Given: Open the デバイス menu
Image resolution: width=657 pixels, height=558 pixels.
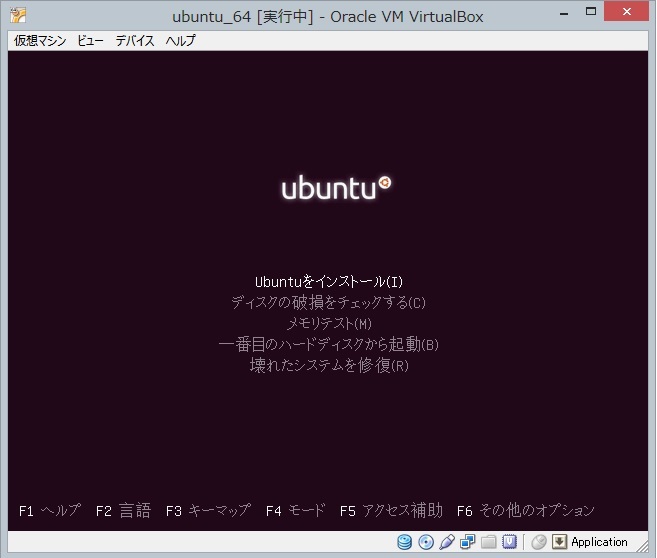Looking at the screenshot, I should point(135,41).
